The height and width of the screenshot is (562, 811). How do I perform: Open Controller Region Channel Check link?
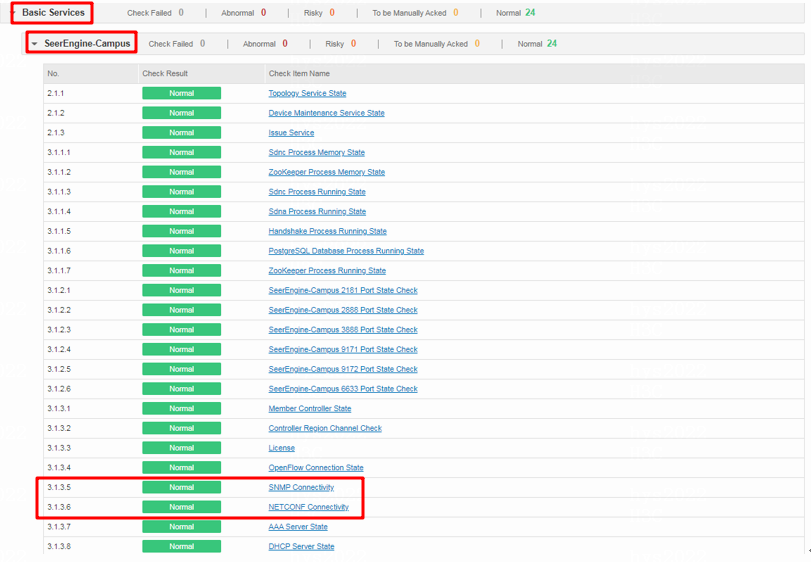(325, 428)
